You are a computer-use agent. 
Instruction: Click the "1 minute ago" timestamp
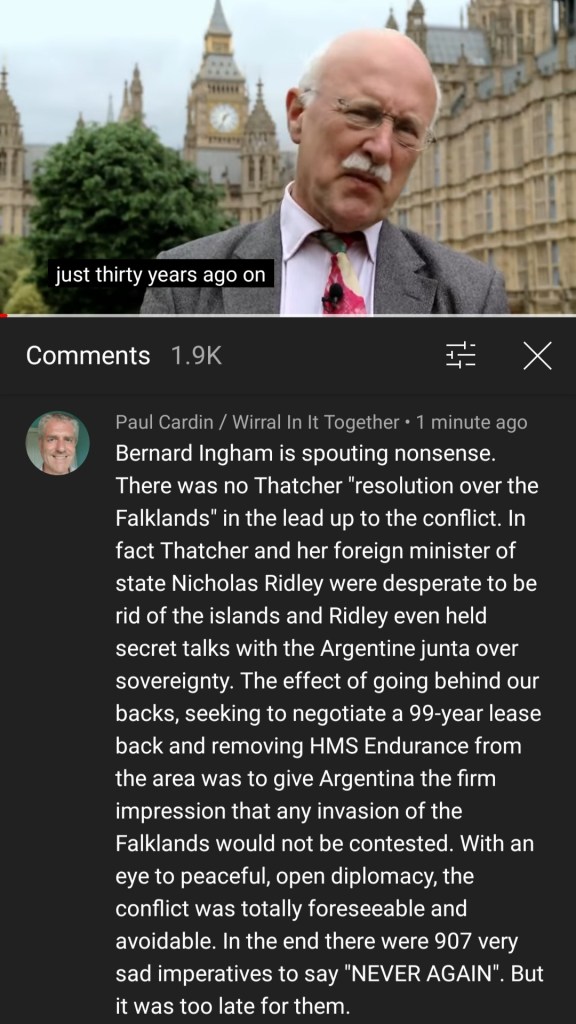pos(472,423)
